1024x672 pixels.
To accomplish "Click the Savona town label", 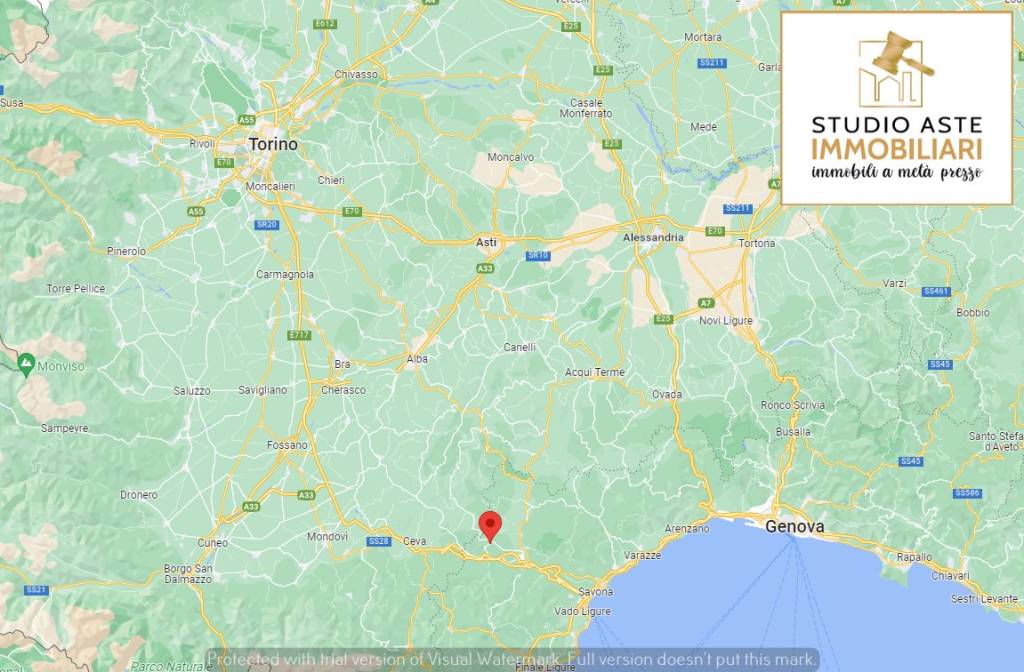I will point(596,592).
